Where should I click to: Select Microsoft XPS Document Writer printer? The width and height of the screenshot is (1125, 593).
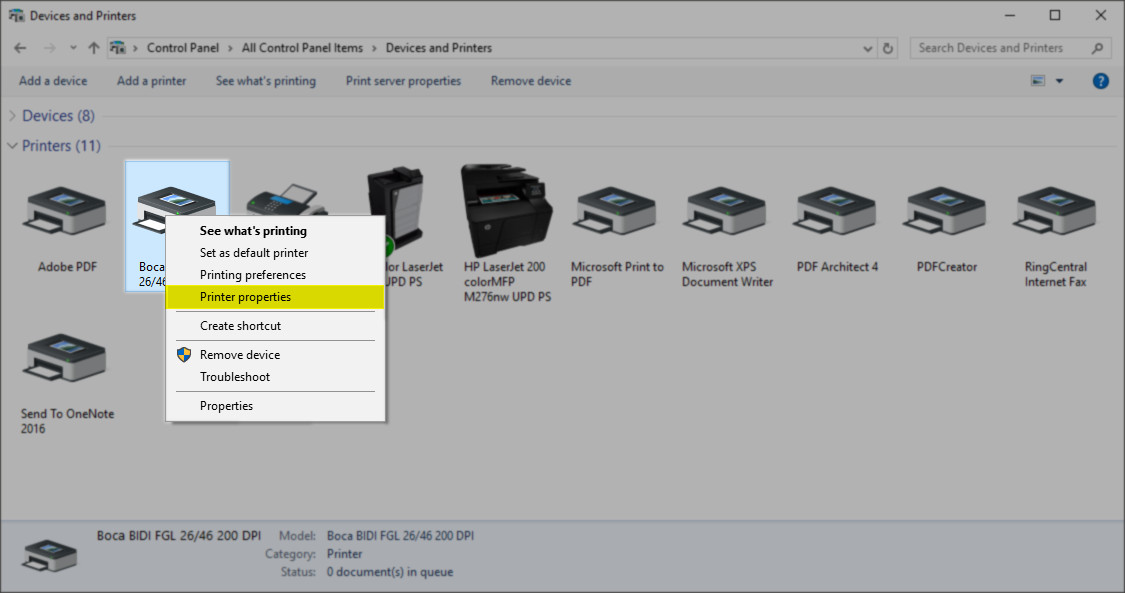tap(726, 211)
